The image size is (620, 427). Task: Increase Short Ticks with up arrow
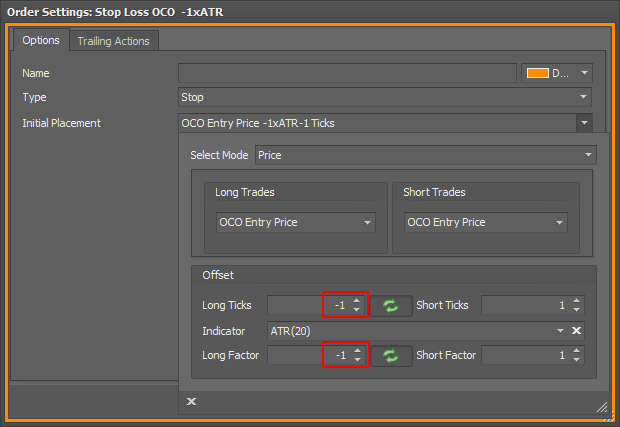tap(577, 301)
